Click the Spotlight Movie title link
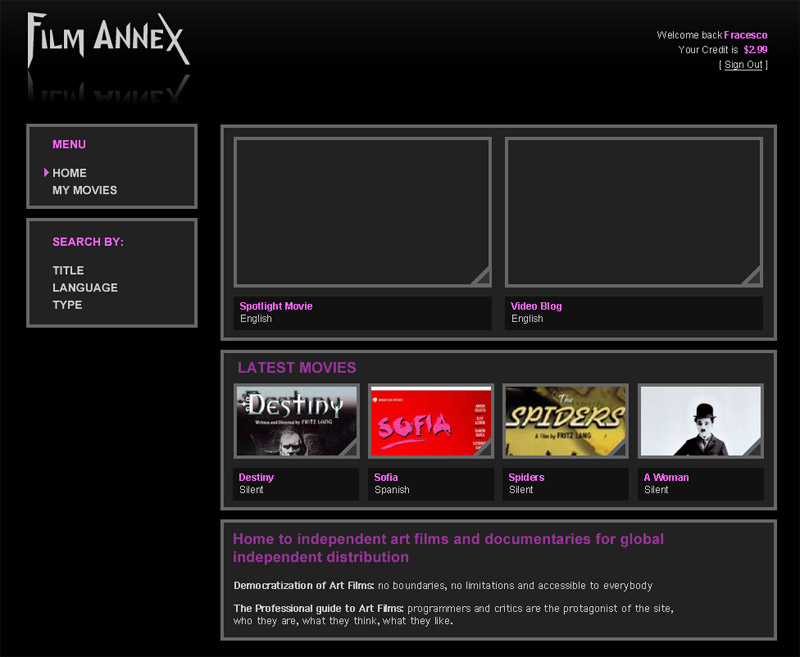 pyautogui.click(x=276, y=306)
